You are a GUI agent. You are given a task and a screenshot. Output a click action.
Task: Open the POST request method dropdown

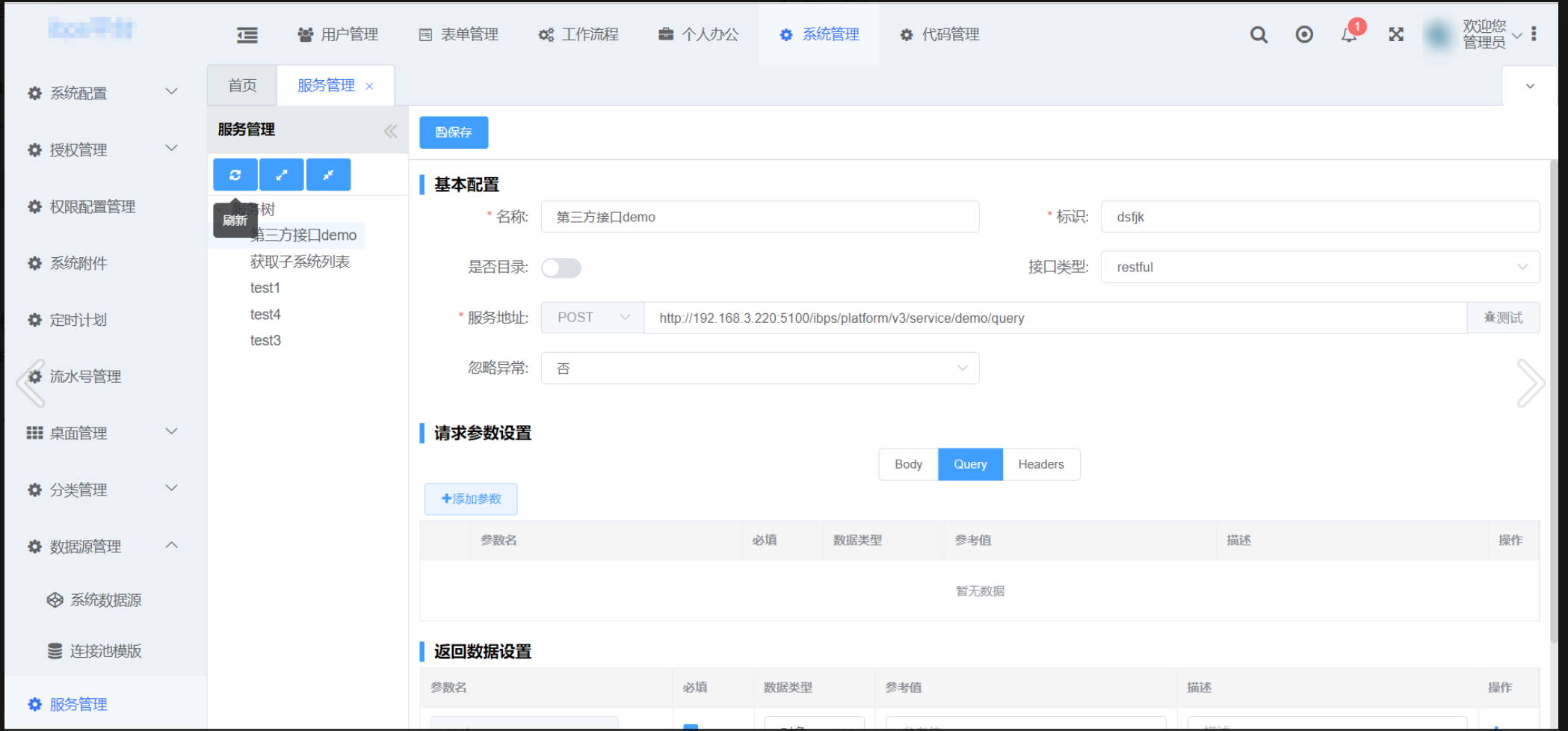point(593,318)
